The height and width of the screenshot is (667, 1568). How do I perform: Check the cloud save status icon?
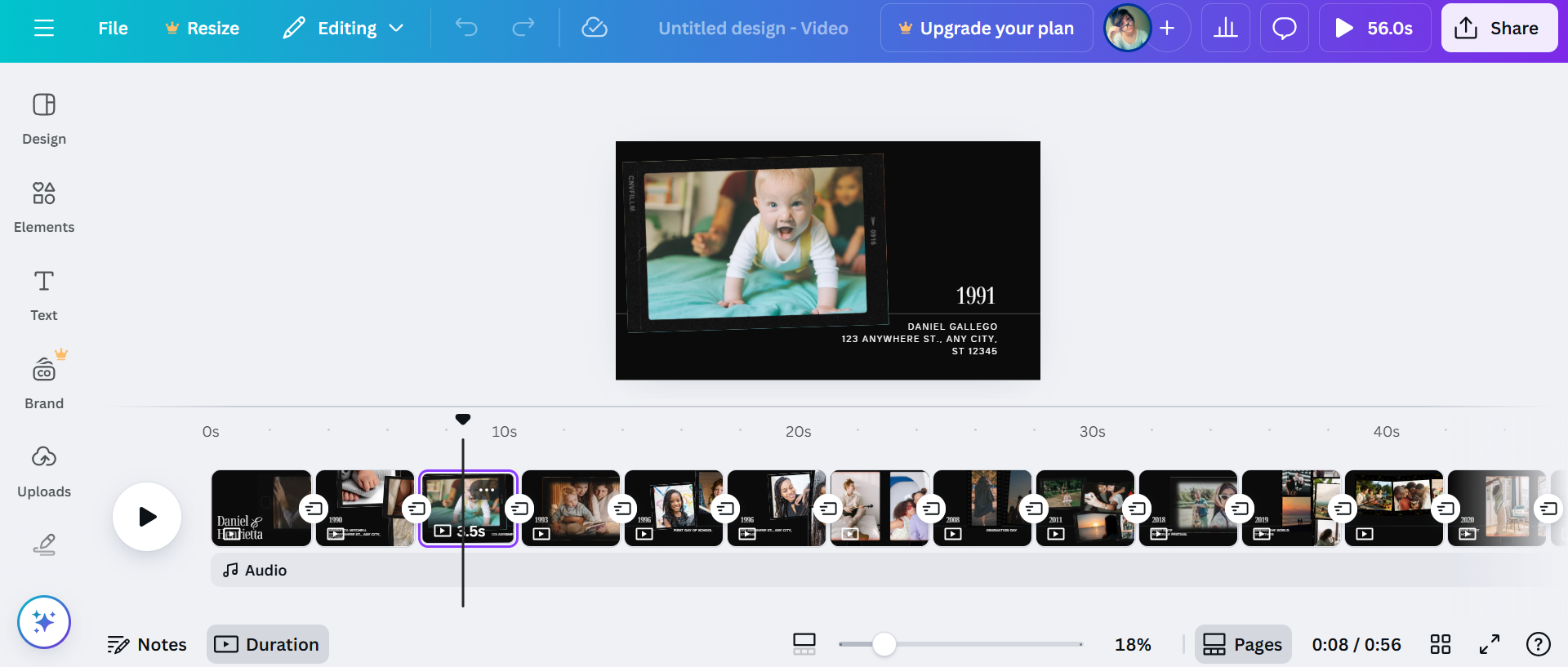(x=595, y=29)
